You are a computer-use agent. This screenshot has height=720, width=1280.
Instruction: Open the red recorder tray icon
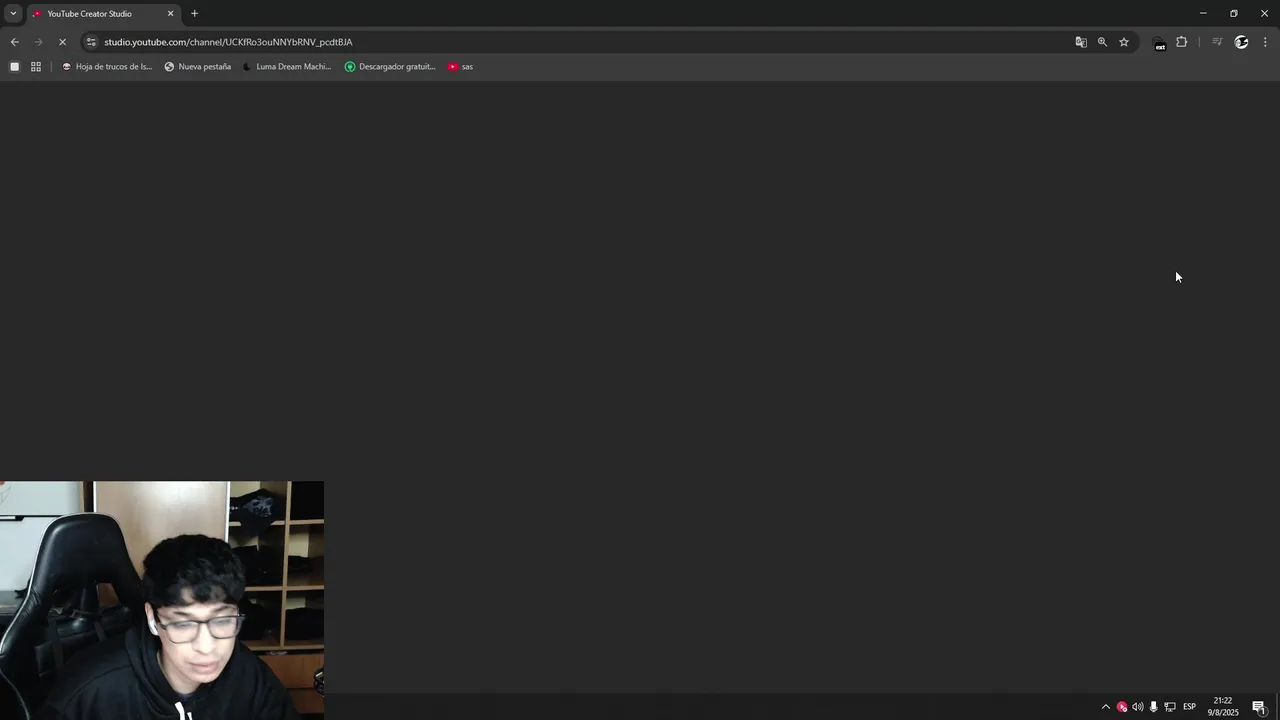pyautogui.click(x=1122, y=707)
